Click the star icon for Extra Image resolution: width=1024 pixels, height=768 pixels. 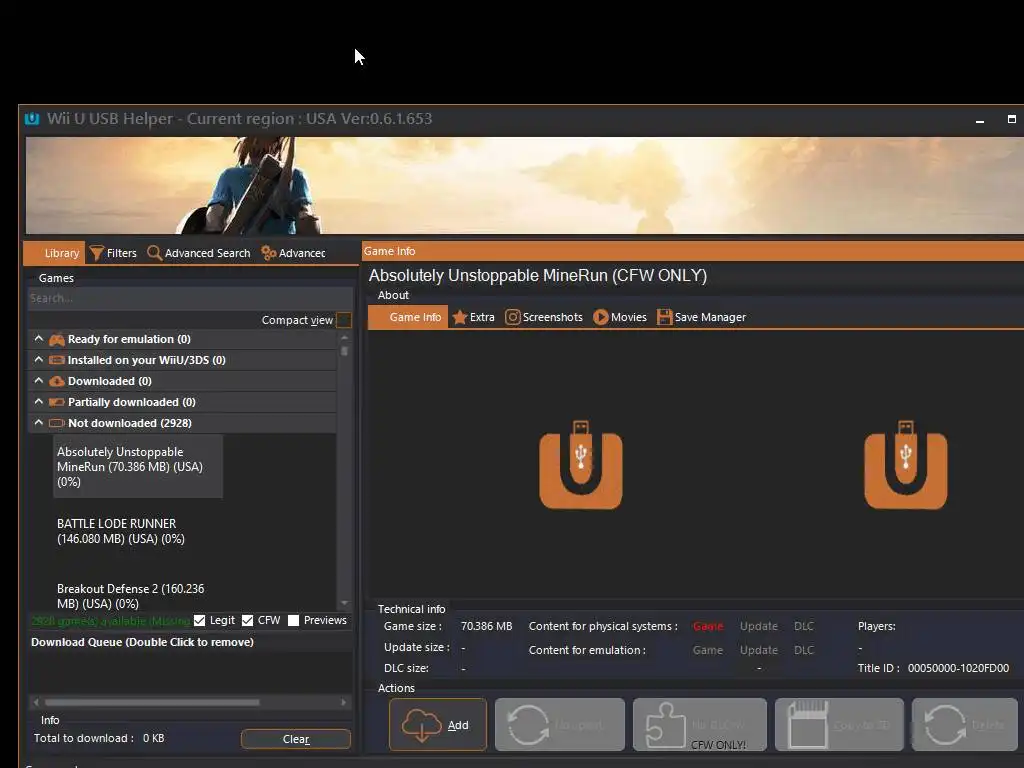(x=460, y=317)
